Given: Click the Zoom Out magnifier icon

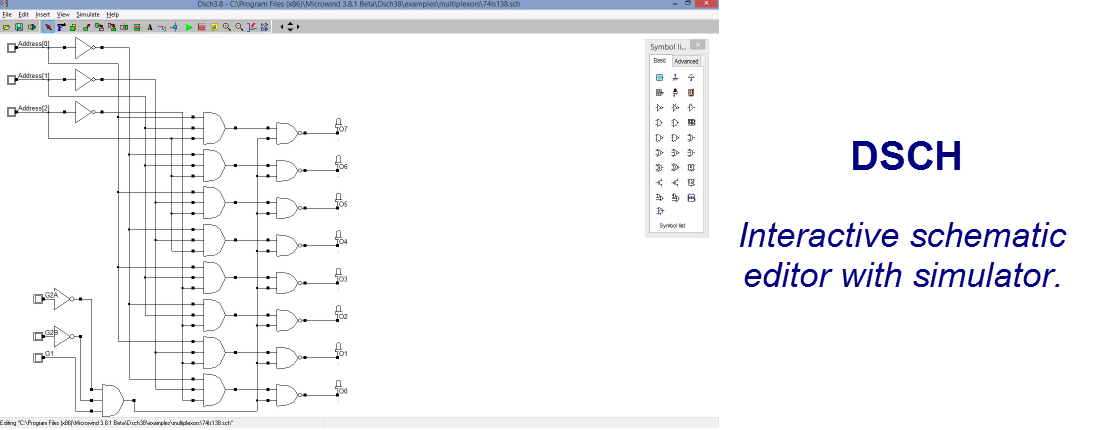Looking at the screenshot, I should click(x=239, y=27).
